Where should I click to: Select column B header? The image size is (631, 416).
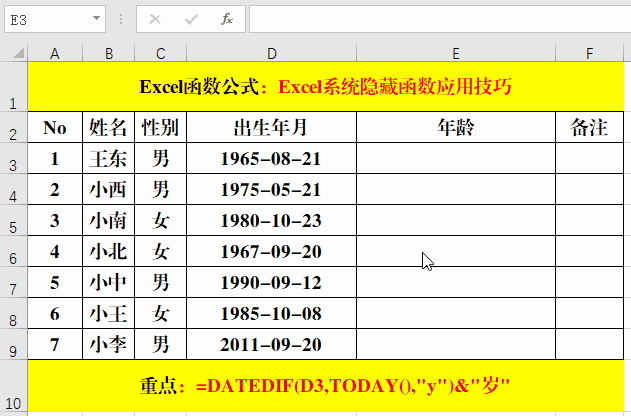click(x=109, y=53)
